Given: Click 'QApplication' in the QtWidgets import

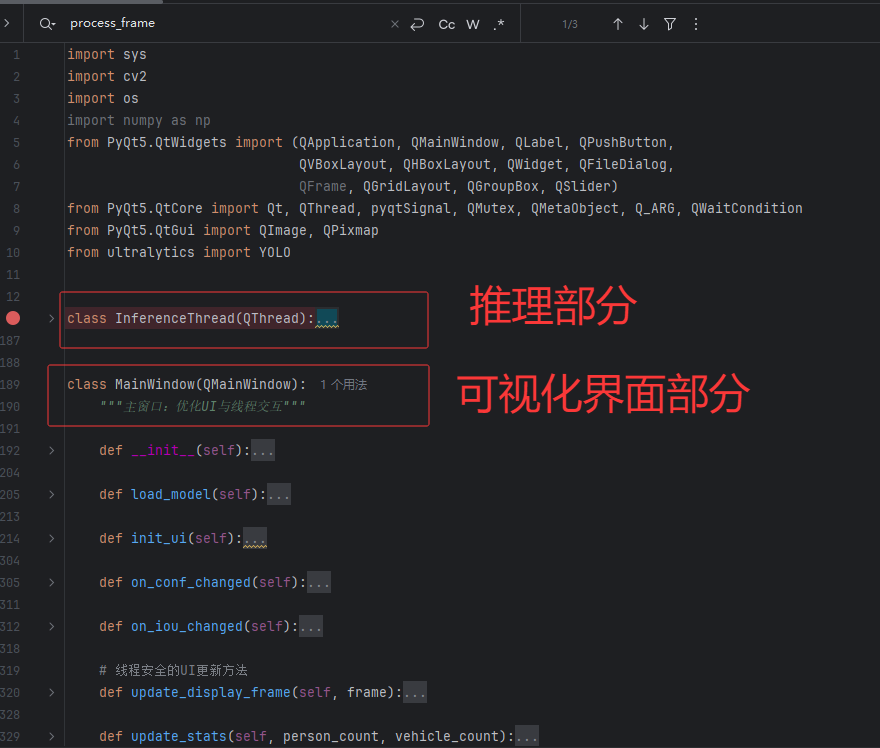Looking at the screenshot, I should 346,143.
